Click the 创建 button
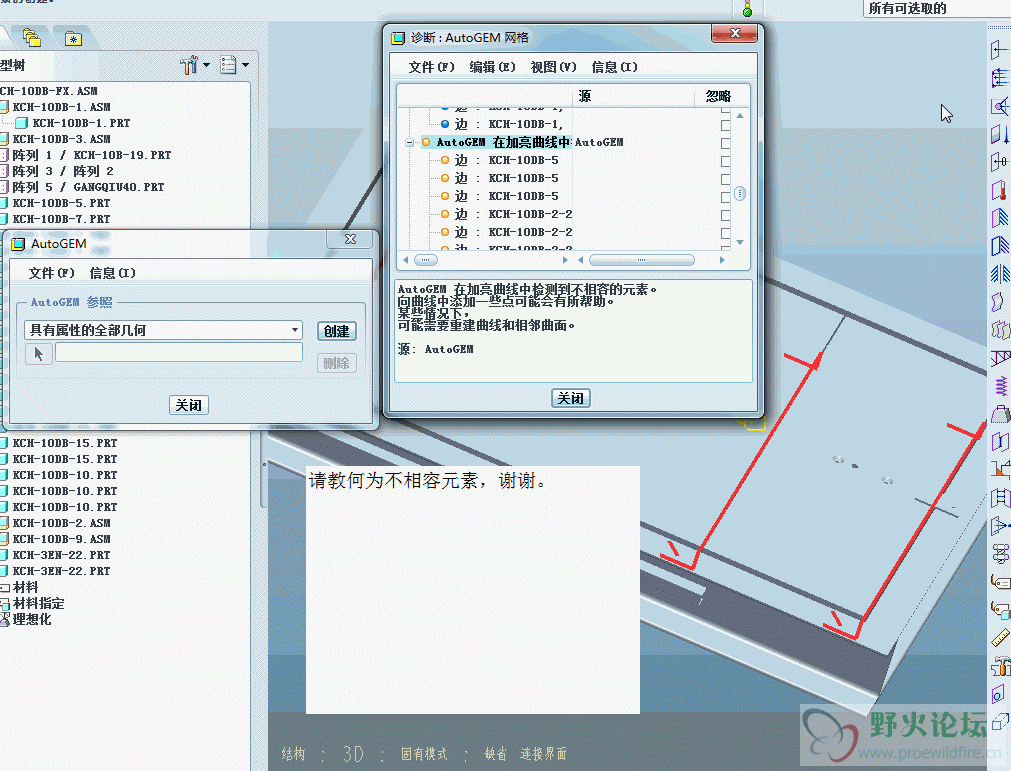The width and height of the screenshot is (1011, 771). [337, 331]
